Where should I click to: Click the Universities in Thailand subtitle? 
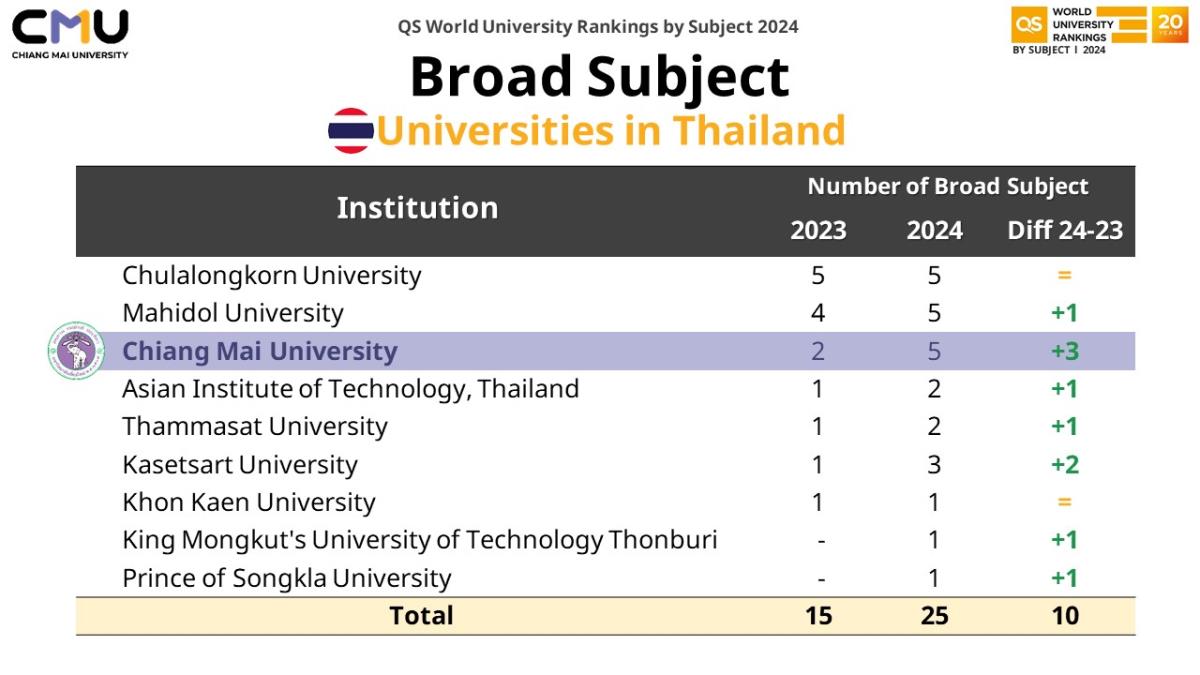pyautogui.click(x=610, y=131)
